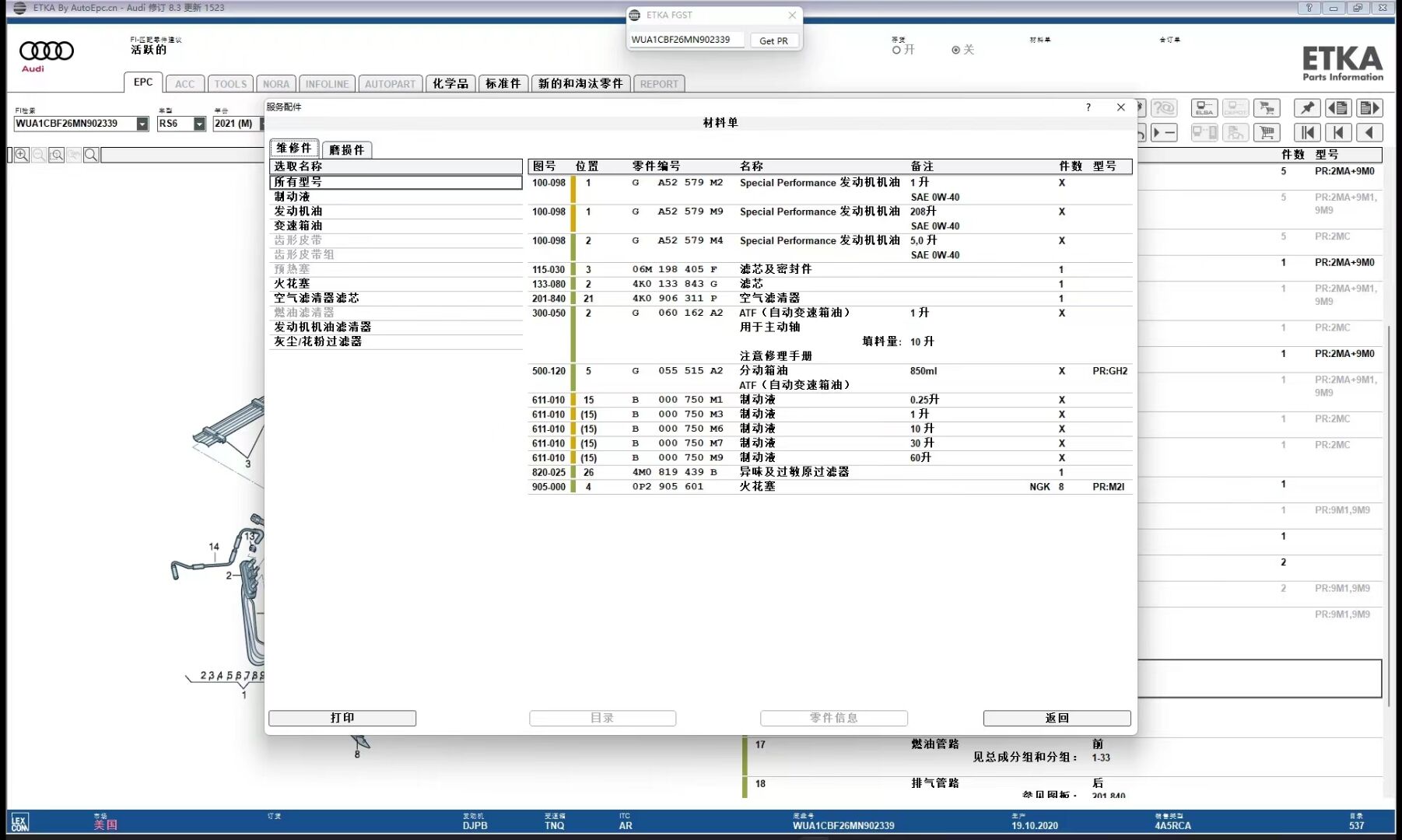This screenshot has width=1402, height=840.
Task: Select 变速箱油 in the name list
Action: 396,226
